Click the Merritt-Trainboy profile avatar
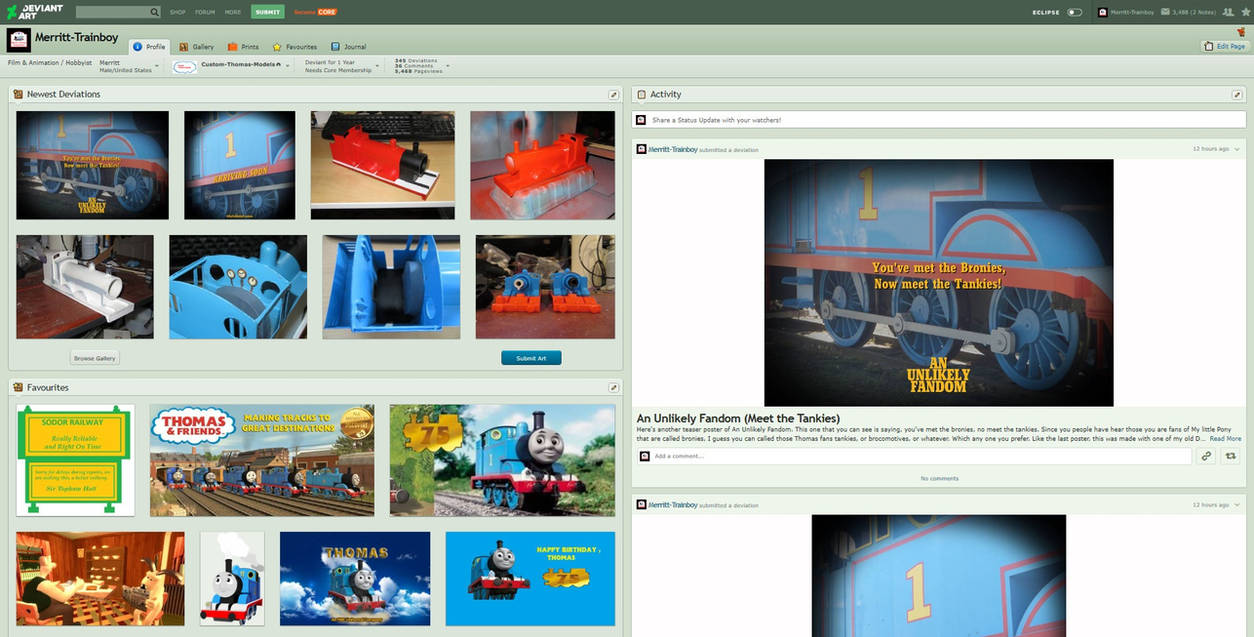The height and width of the screenshot is (637, 1254). coord(18,40)
